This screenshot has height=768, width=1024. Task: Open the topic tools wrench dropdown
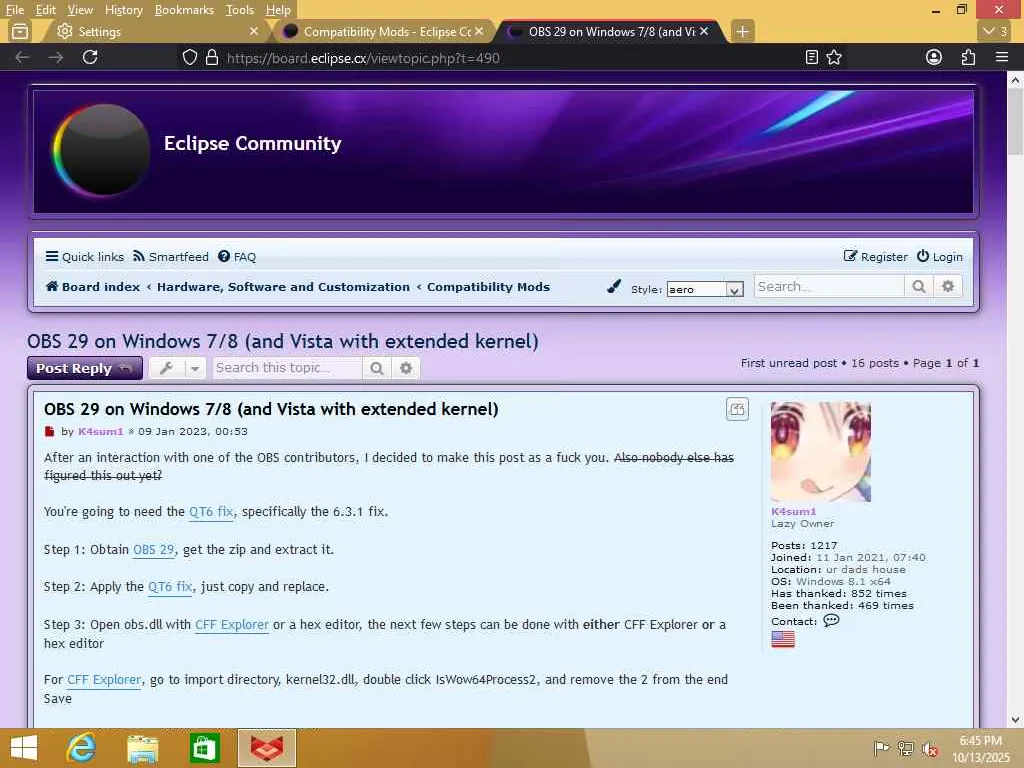coord(177,368)
